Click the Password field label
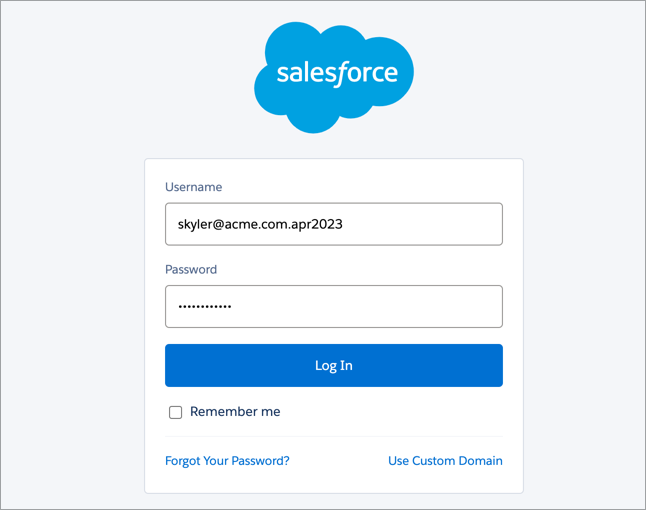Image resolution: width=646 pixels, height=510 pixels. pyautogui.click(x=191, y=269)
